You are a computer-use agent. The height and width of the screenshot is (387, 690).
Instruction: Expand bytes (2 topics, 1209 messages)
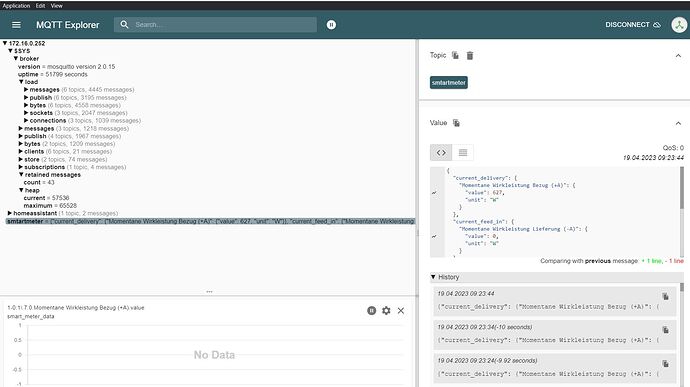pos(21,144)
